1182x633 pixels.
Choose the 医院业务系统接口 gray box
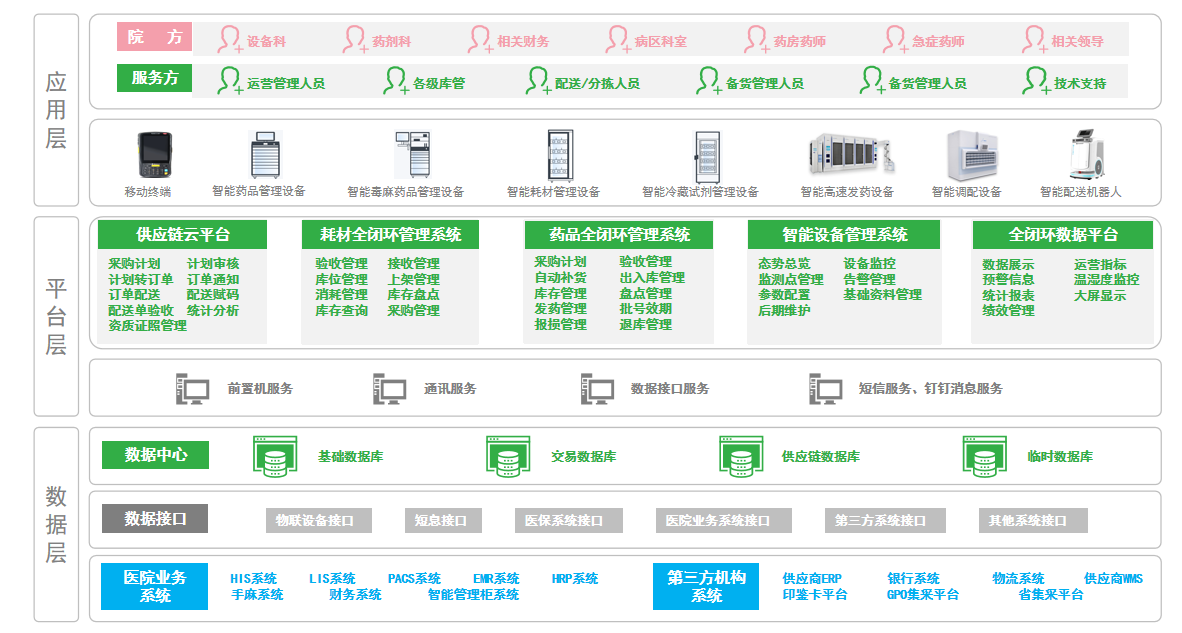tap(724, 521)
